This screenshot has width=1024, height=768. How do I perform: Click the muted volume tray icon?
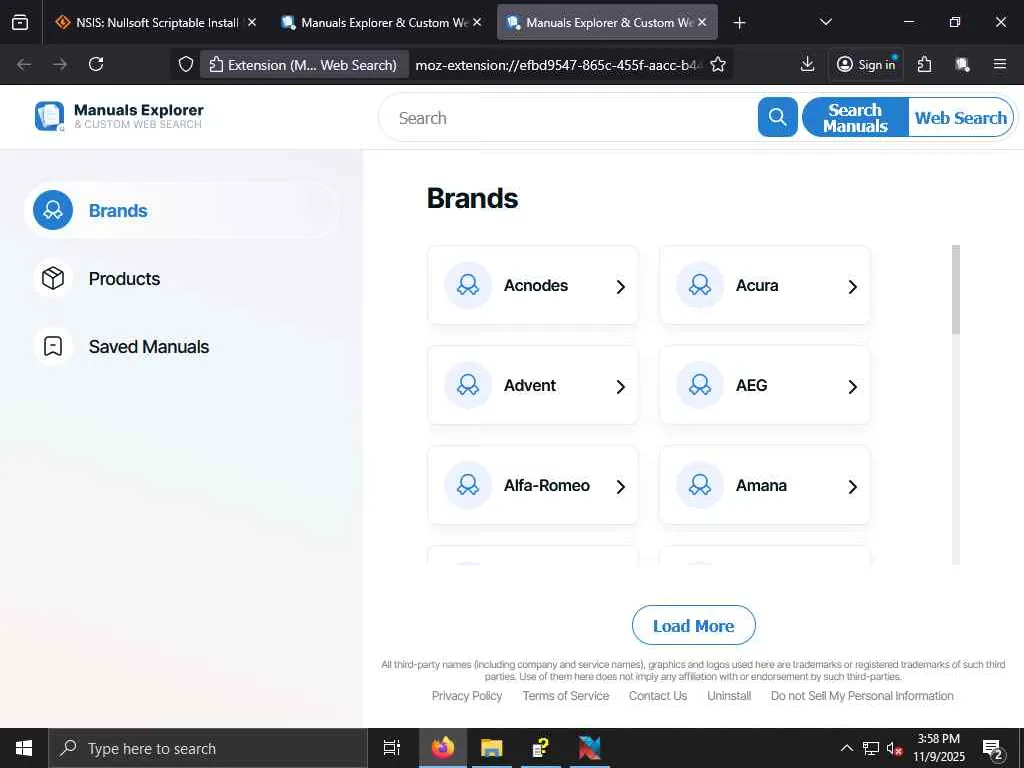pos(893,748)
